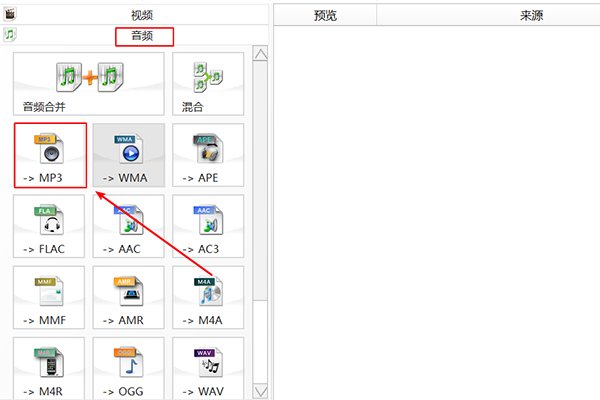Click the film clapper video icon

tap(10, 14)
